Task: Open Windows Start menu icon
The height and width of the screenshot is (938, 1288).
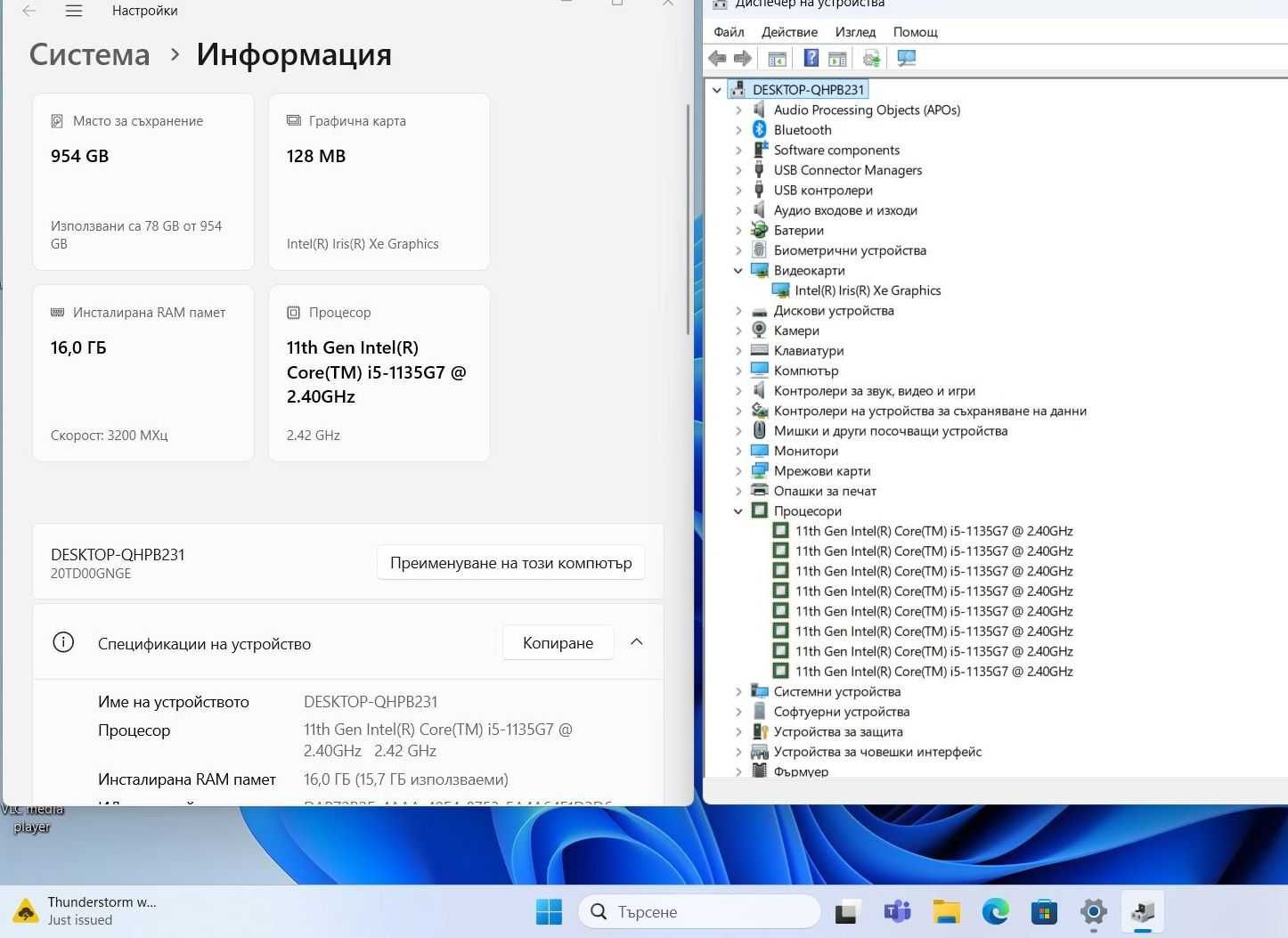Action: 549,911
